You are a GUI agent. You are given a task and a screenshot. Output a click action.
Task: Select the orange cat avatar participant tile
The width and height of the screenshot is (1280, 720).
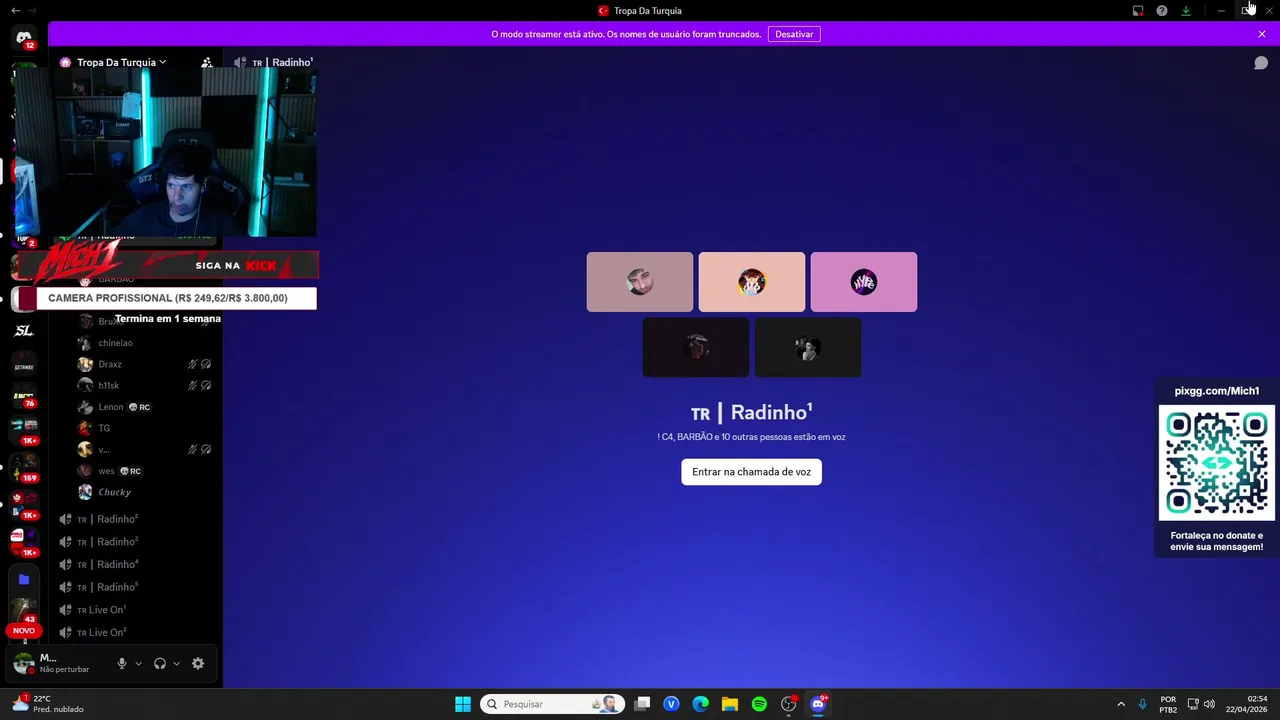click(x=752, y=282)
